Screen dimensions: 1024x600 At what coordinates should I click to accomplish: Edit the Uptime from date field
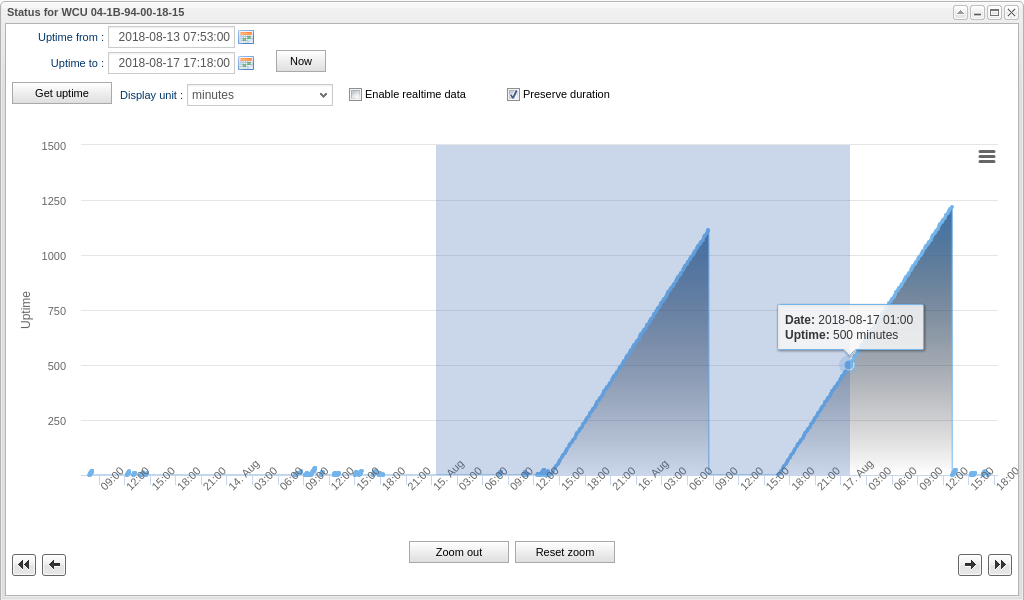pyautogui.click(x=172, y=37)
